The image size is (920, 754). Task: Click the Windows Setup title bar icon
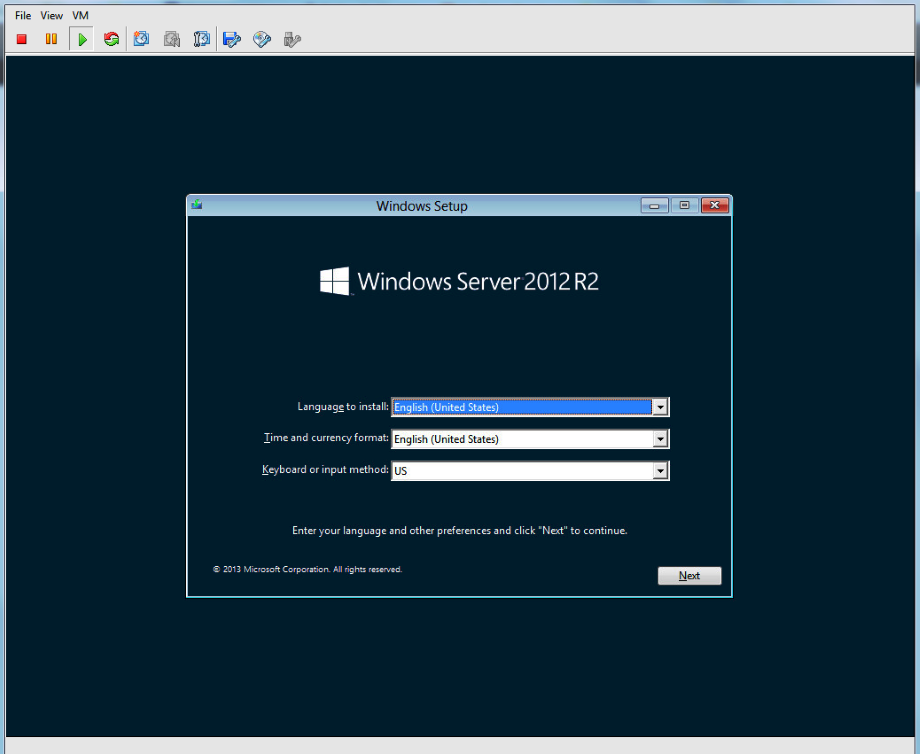click(x=197, y=205)
